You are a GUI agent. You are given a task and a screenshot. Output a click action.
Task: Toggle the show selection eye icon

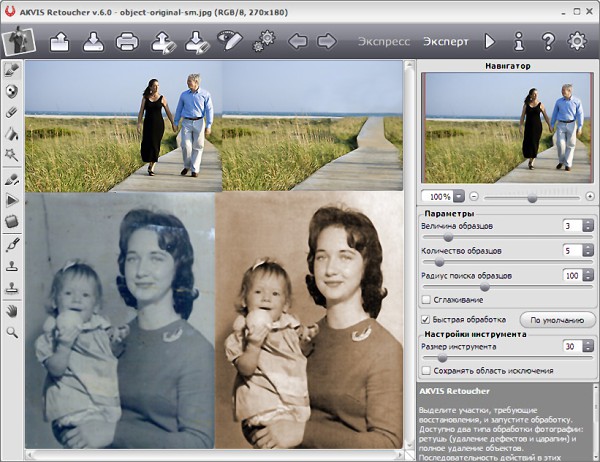230,41
